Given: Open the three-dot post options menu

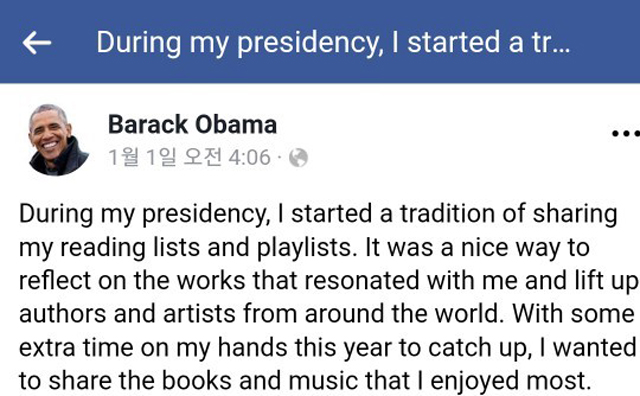Looking at the screenshot, I should click(626, 133).
